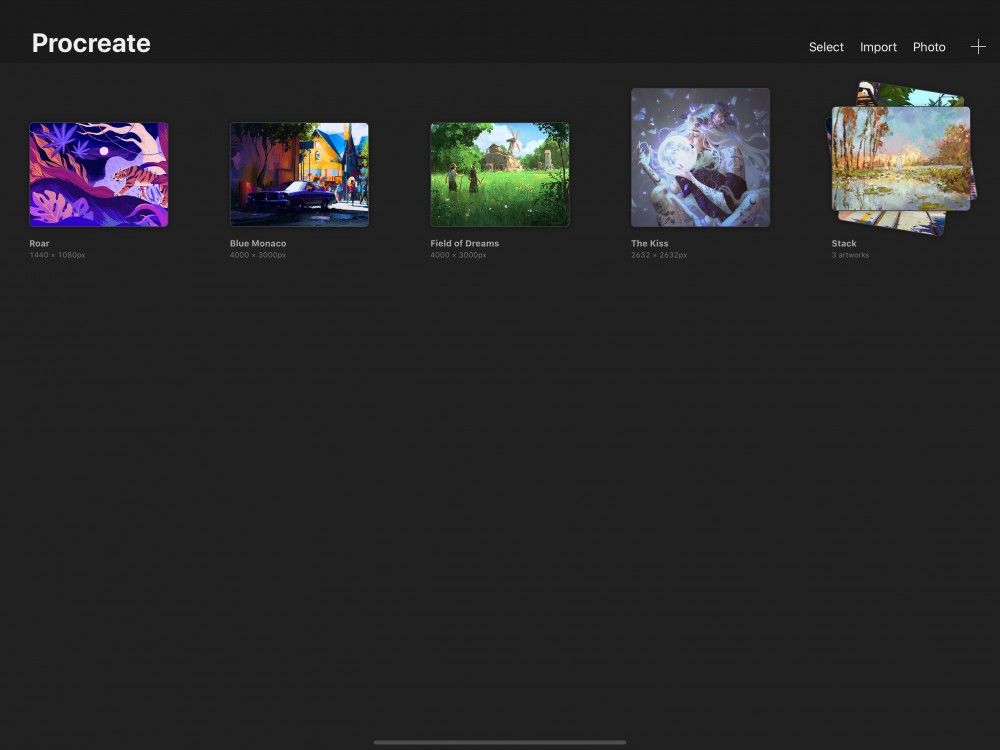The width and height of the screenshot is (1000, 750).
Task: Rename the Field of Dreams title
Action: tap(464, 243)
